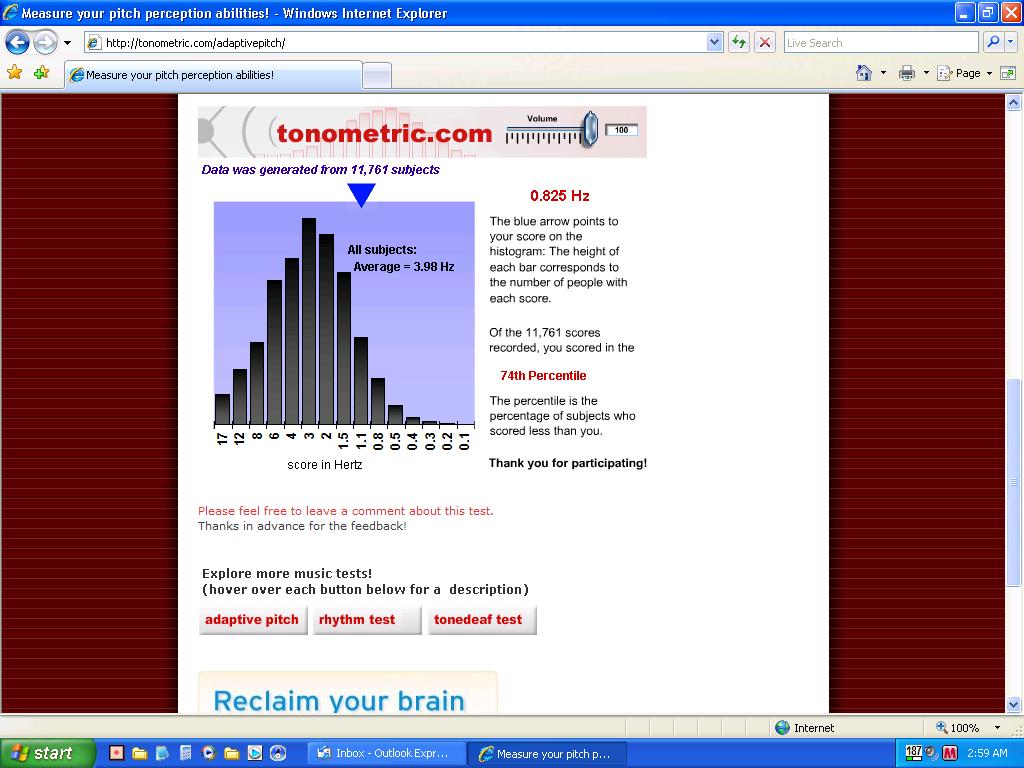
Task: Click the Refresh page icon
Action: (x=739, y=42)
